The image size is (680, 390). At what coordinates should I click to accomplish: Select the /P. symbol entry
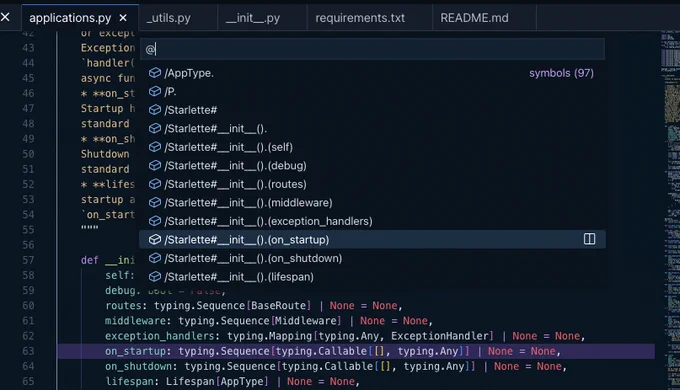click(372, 92)
